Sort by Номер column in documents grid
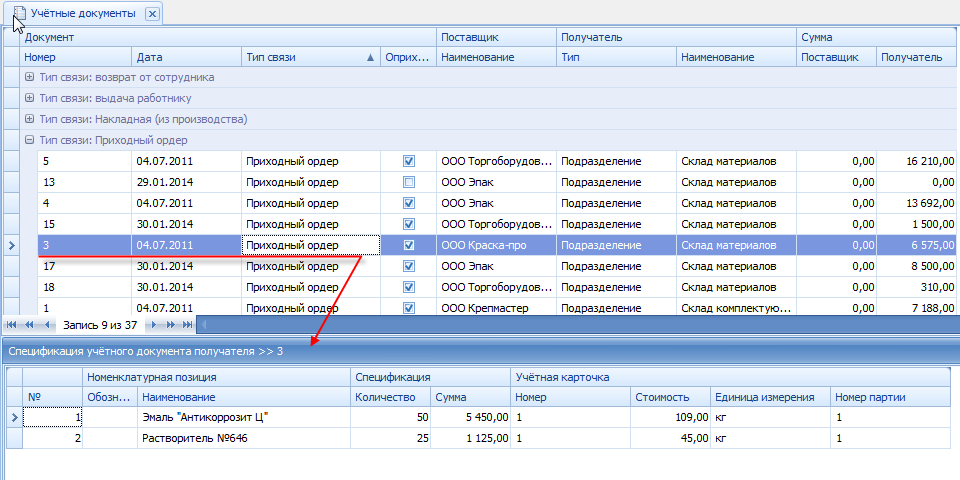Image resolution: width=960 pixels, height=480 pixels. point(75,58)
